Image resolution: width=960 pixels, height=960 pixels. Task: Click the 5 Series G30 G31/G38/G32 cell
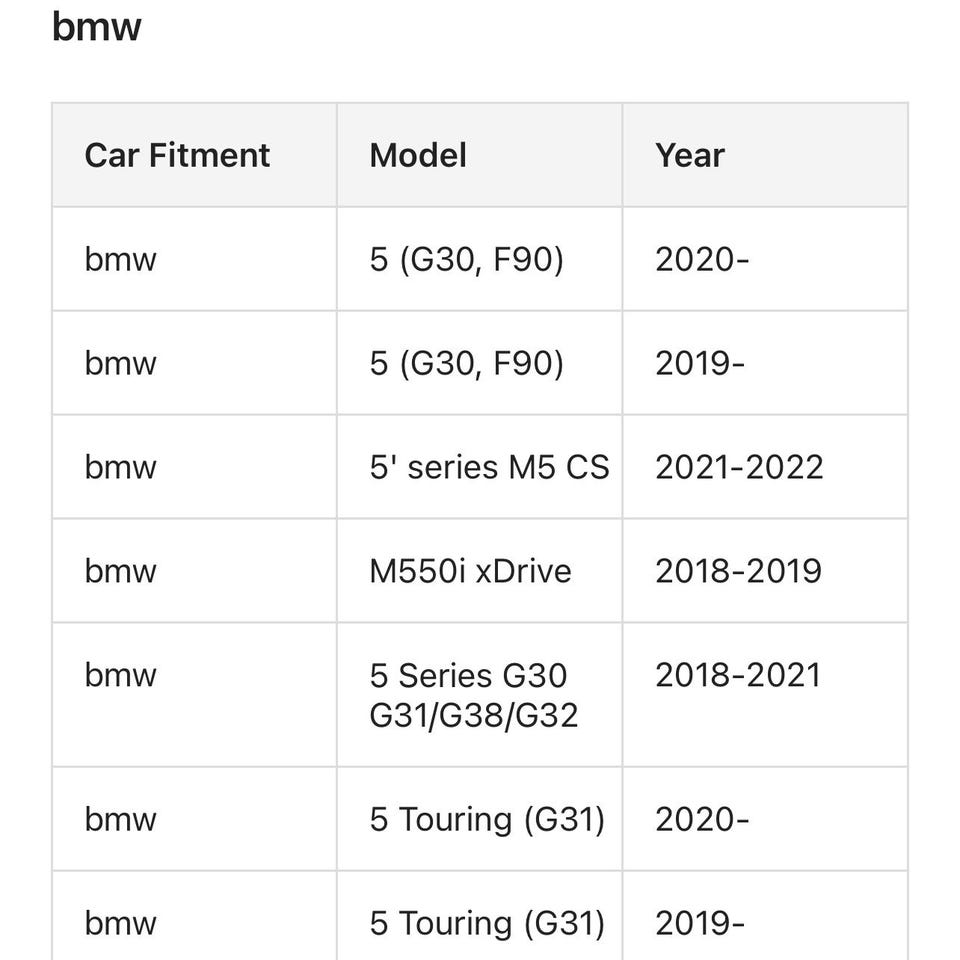[x=473, y=695]
